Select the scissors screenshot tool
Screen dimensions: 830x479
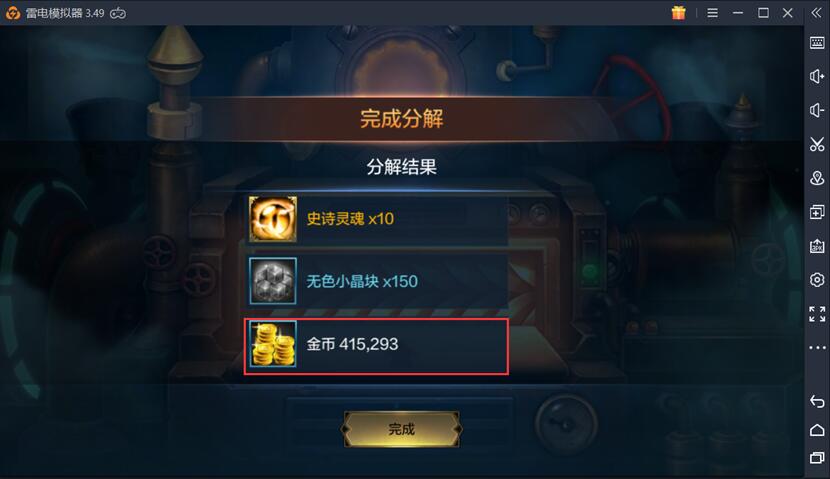click(817, 144)
